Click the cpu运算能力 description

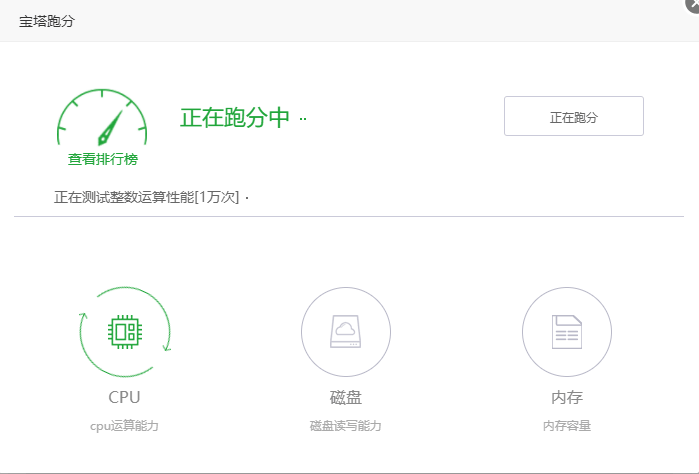coord(124,426)
